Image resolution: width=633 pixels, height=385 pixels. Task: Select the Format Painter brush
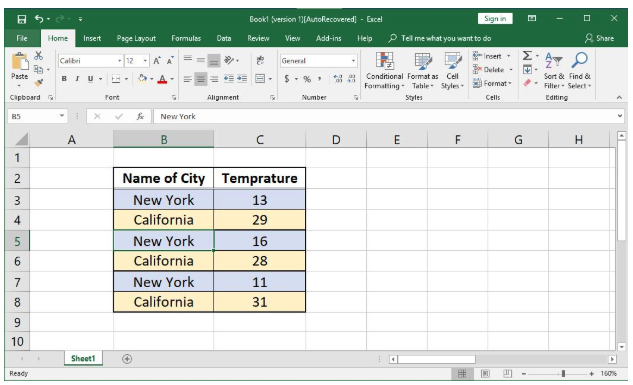tap(38, 83)
